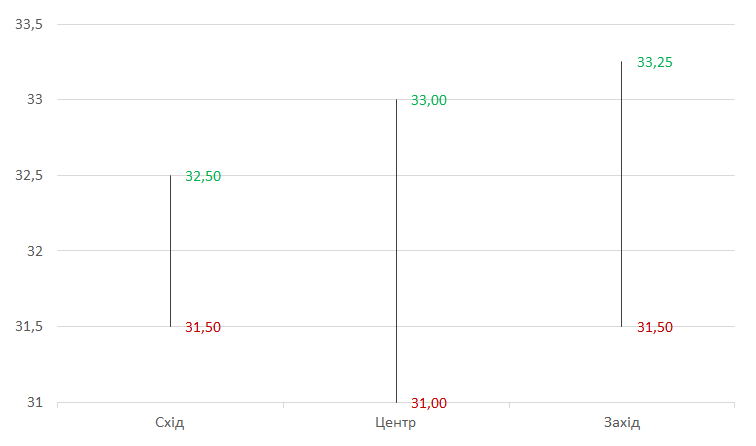756x446 pixels.
Task: Select the red 31,50 label for Схід
Action: click(203, 327)
